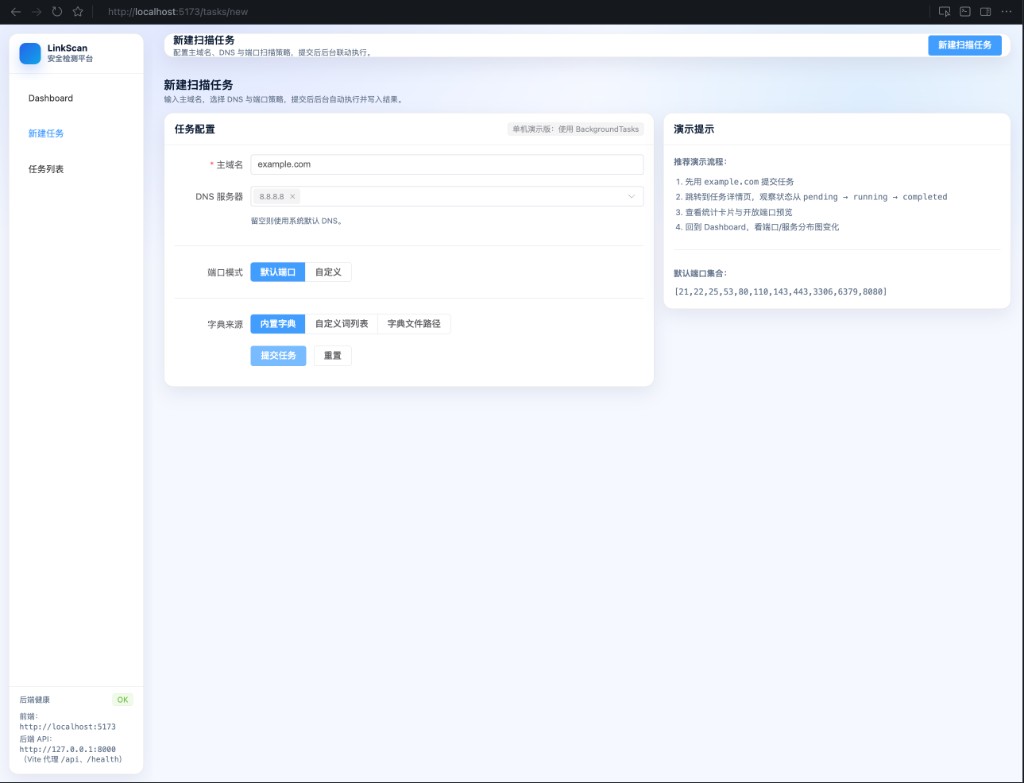Expand the DNS 服务器 dropdown arrow
The image size is (1024, 783).
pos(631,197)
